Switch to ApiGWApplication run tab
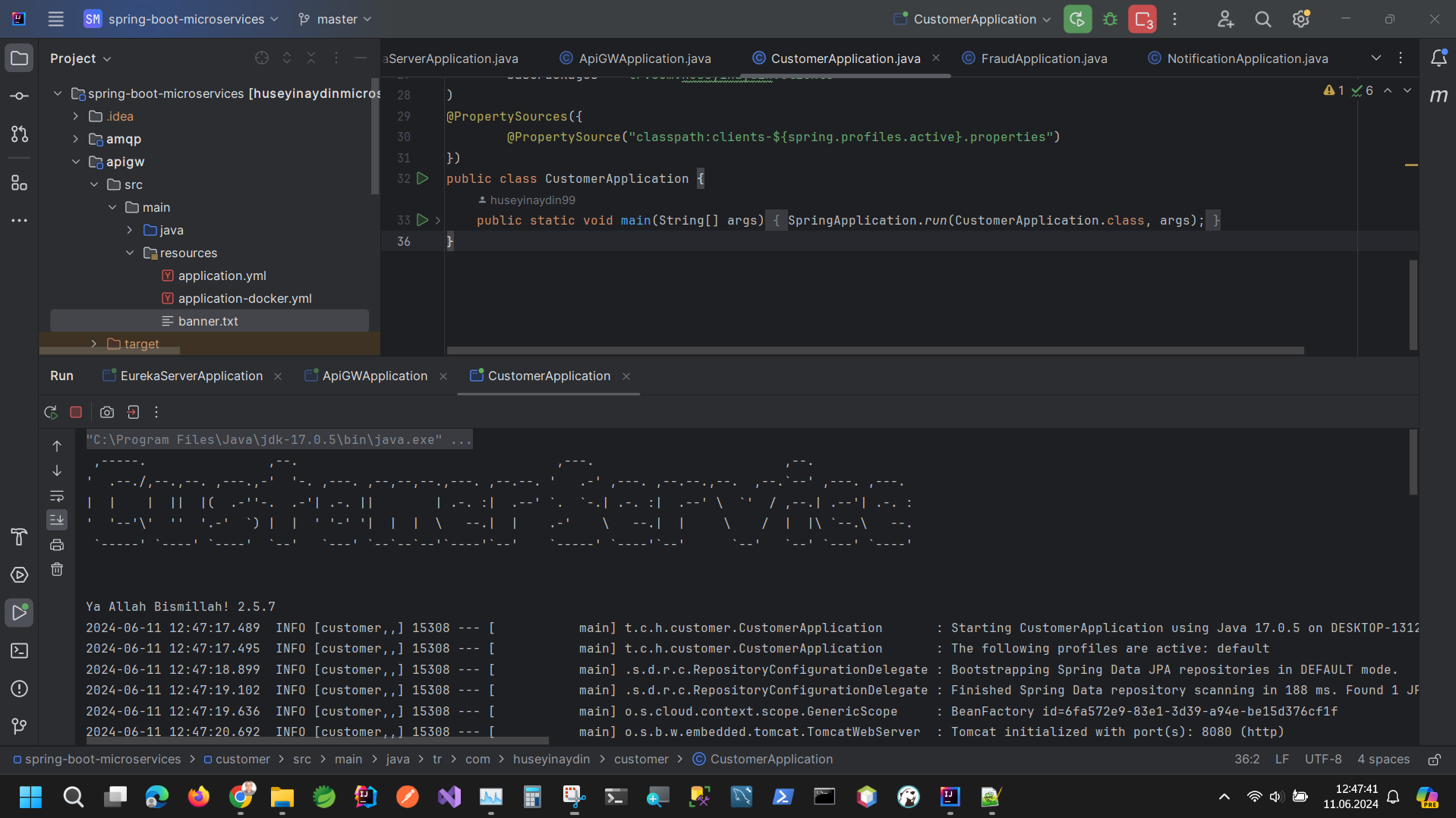 point(366,376)
